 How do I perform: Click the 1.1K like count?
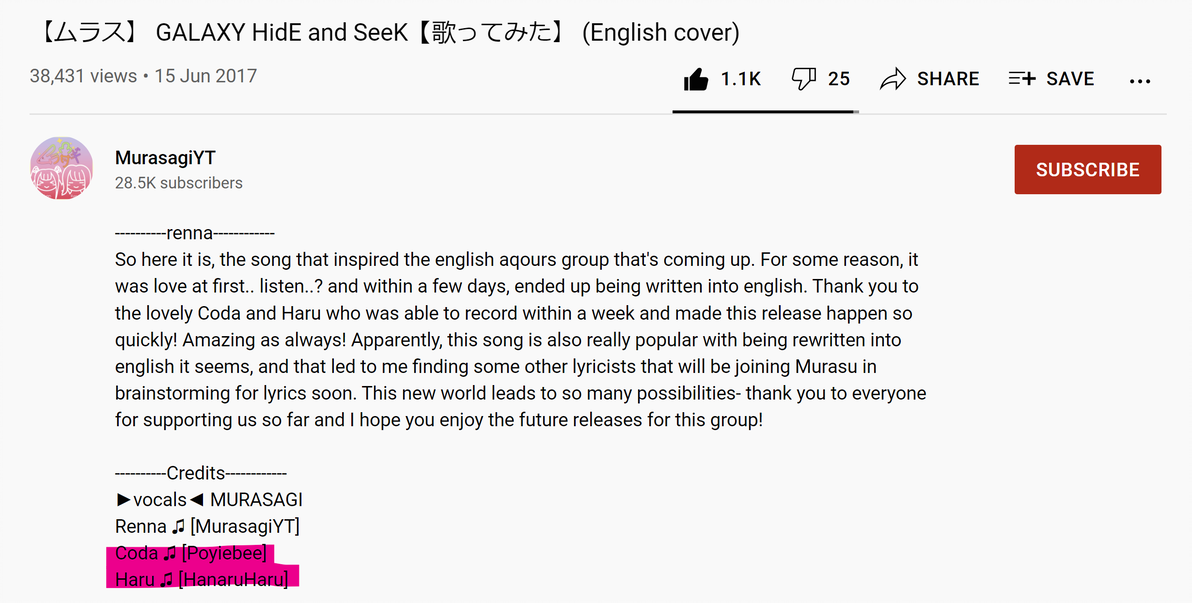point(741,79)
